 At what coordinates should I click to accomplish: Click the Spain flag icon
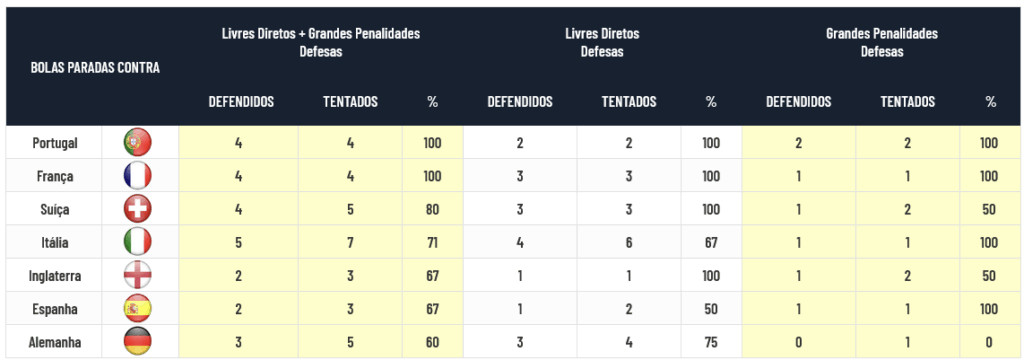tap(138, 309)
